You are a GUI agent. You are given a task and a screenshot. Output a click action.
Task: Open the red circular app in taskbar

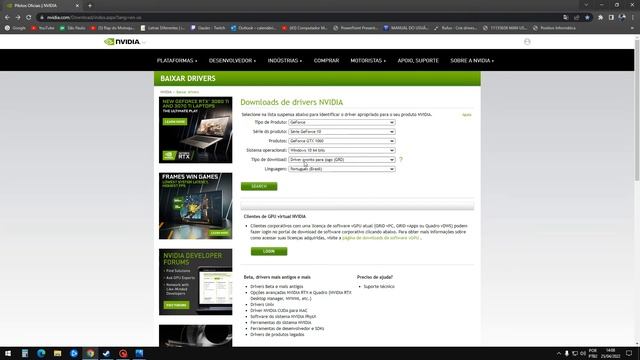pyautogui.click(x=123, y=353)
